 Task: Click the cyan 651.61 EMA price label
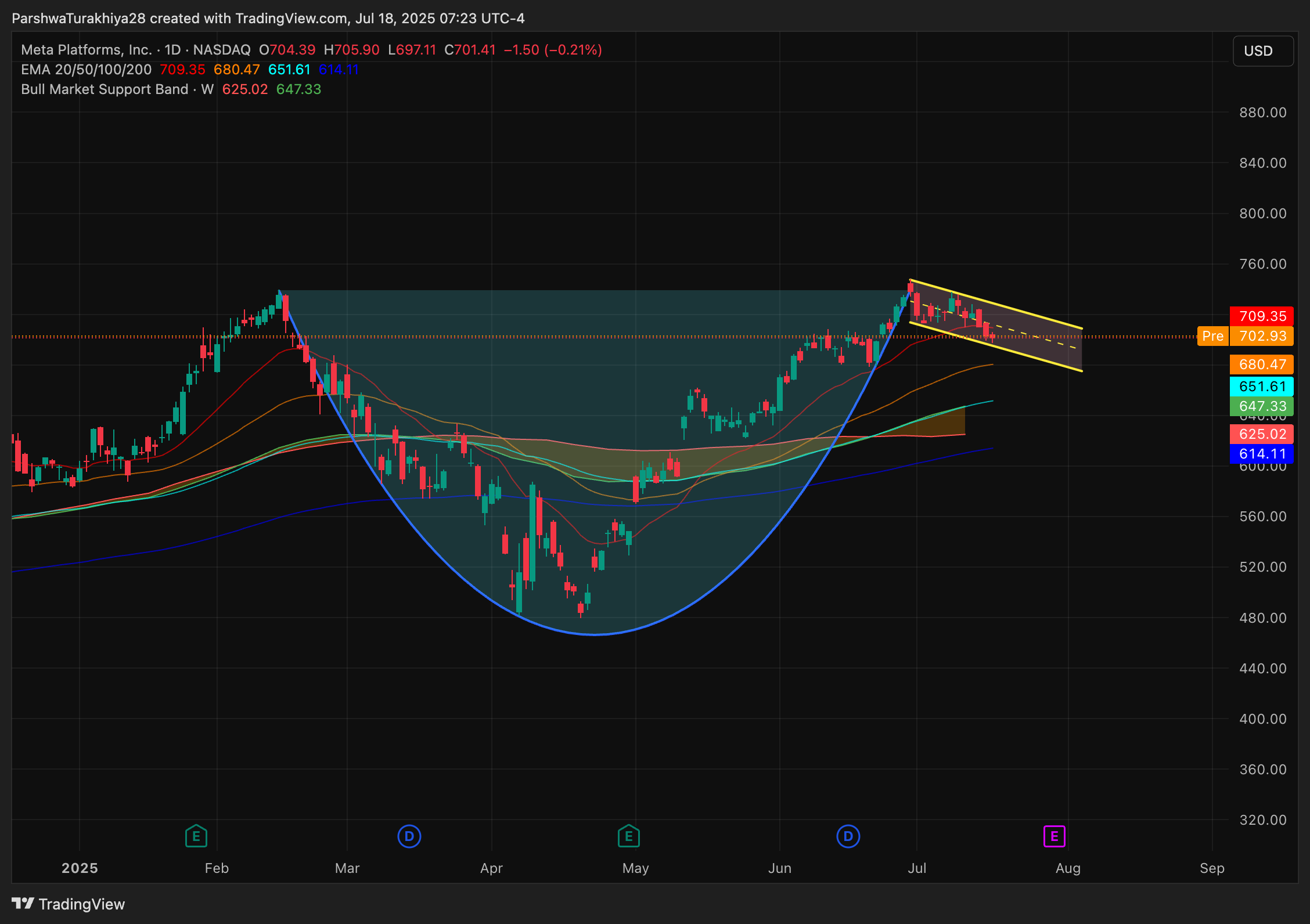[x=1262, y=387]
